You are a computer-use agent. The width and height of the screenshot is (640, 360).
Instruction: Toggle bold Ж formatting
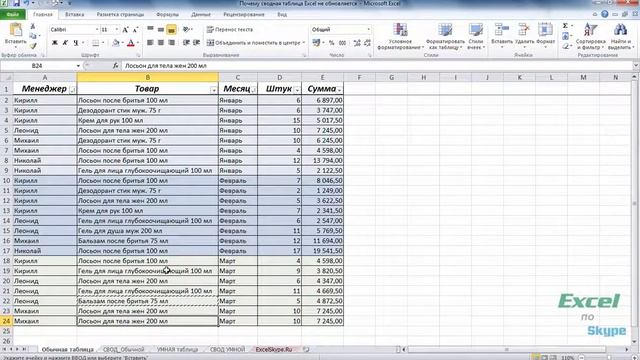point(54,43)
